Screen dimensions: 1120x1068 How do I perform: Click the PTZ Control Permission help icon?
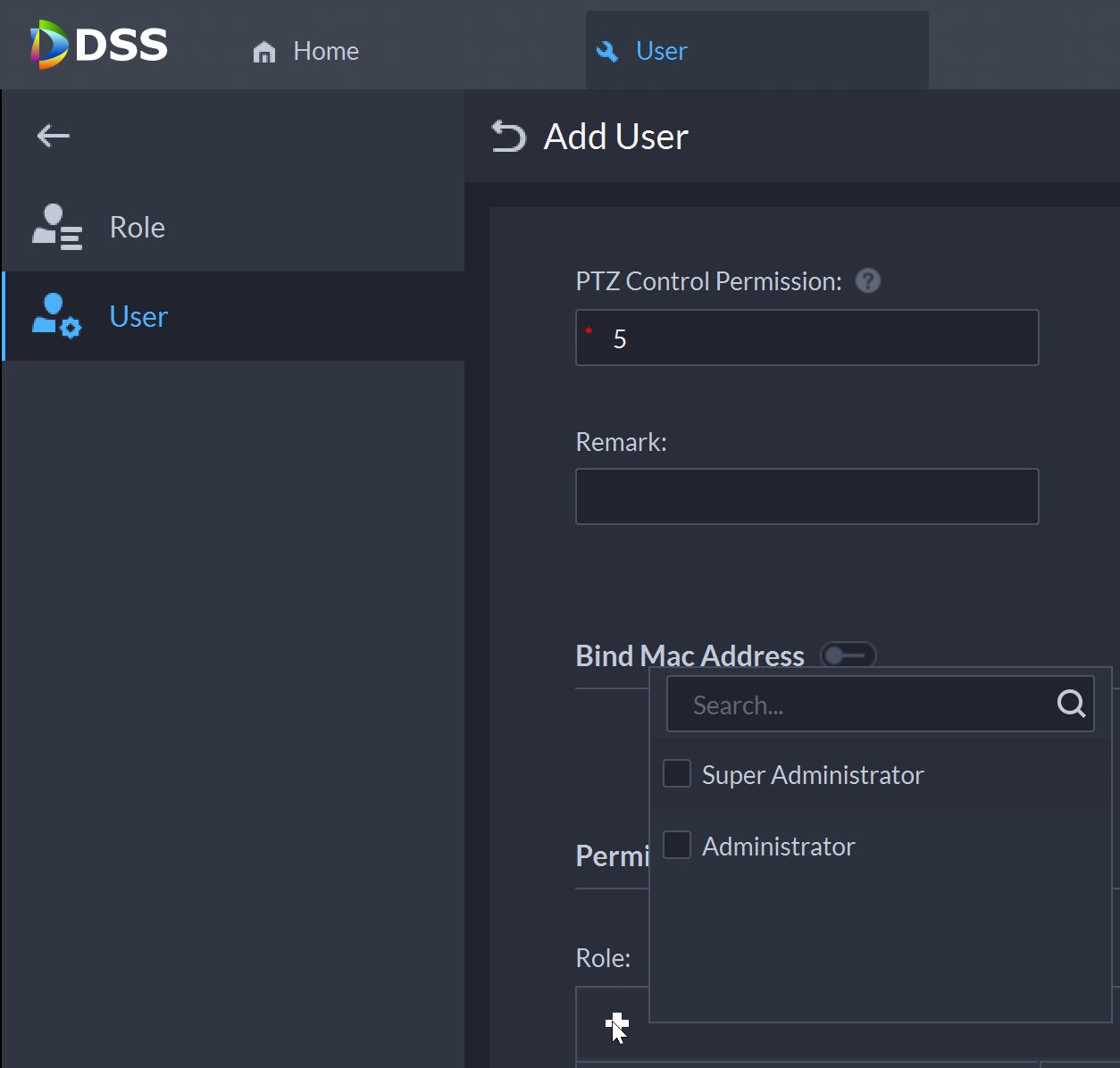click(x=867, y=281)
